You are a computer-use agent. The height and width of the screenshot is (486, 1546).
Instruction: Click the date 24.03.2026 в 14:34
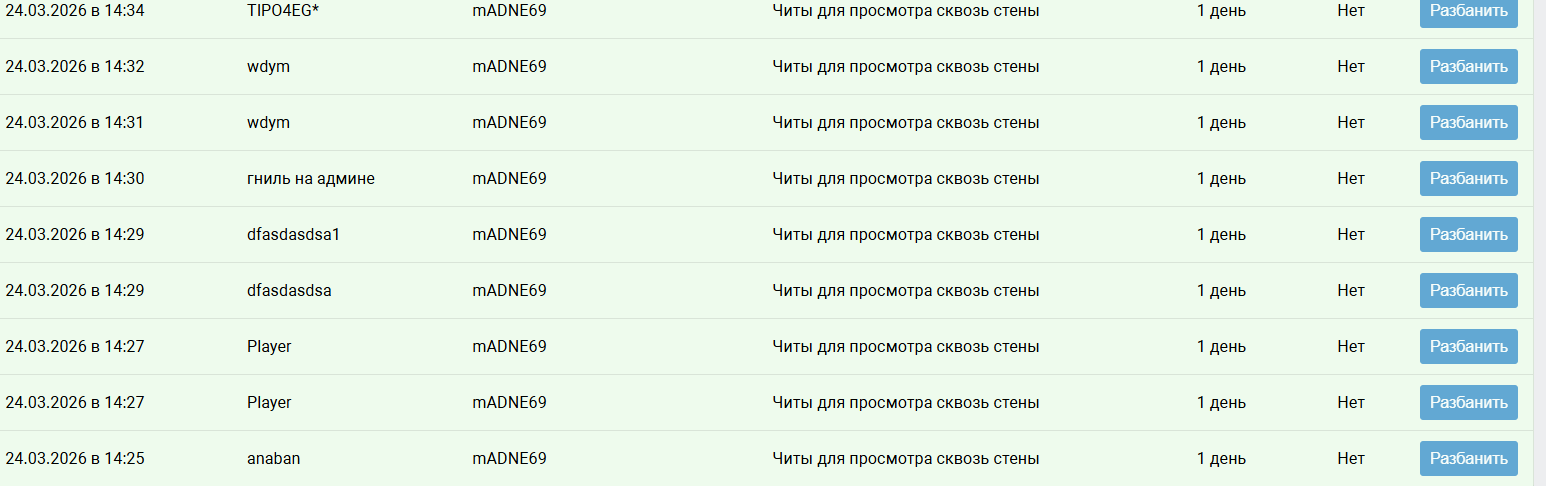coord(75,11)
